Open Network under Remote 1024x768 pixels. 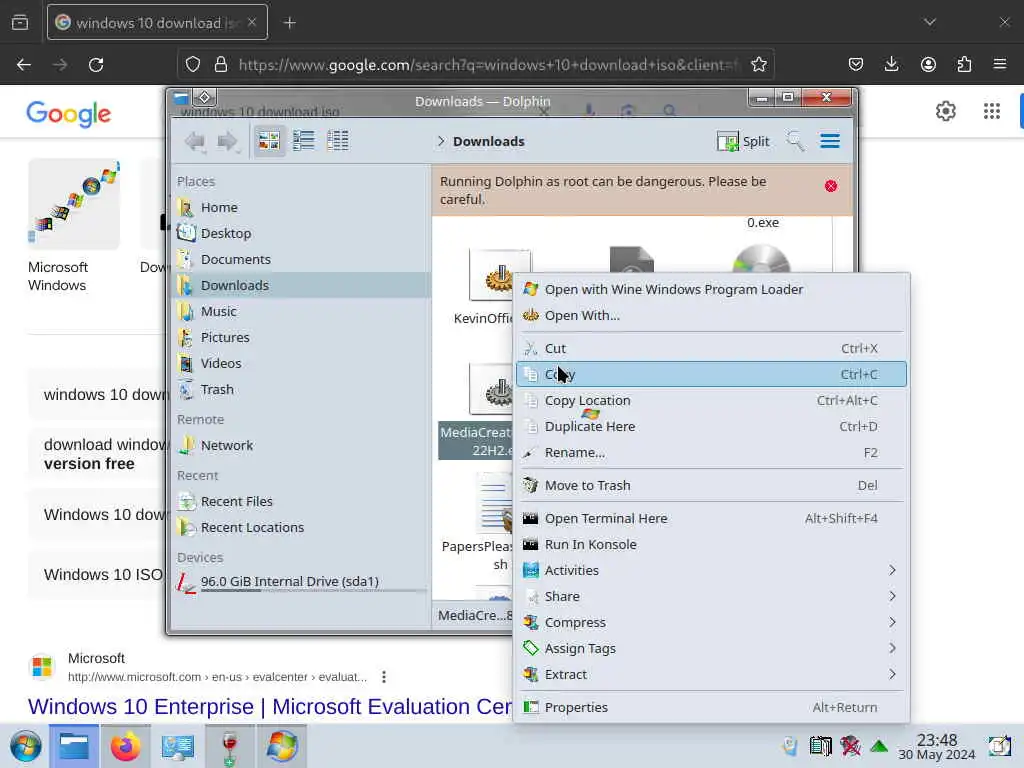(300, 445)
